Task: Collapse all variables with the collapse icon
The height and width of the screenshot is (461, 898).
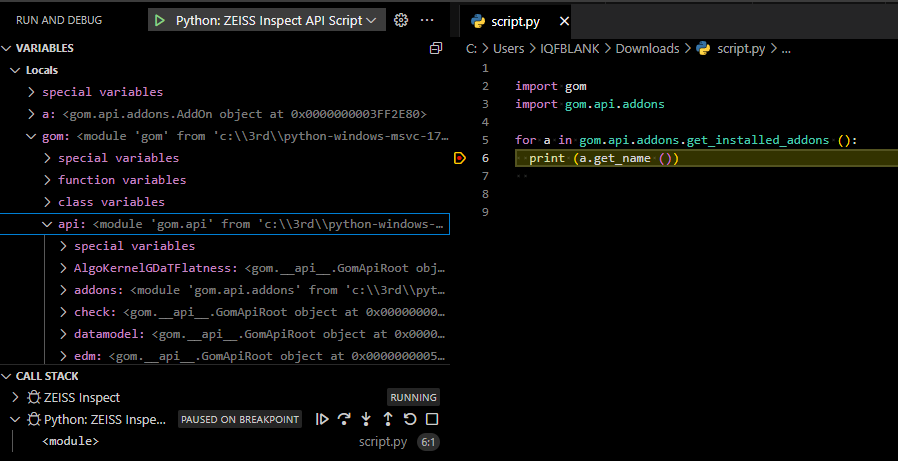Action: tap(435, 48)
